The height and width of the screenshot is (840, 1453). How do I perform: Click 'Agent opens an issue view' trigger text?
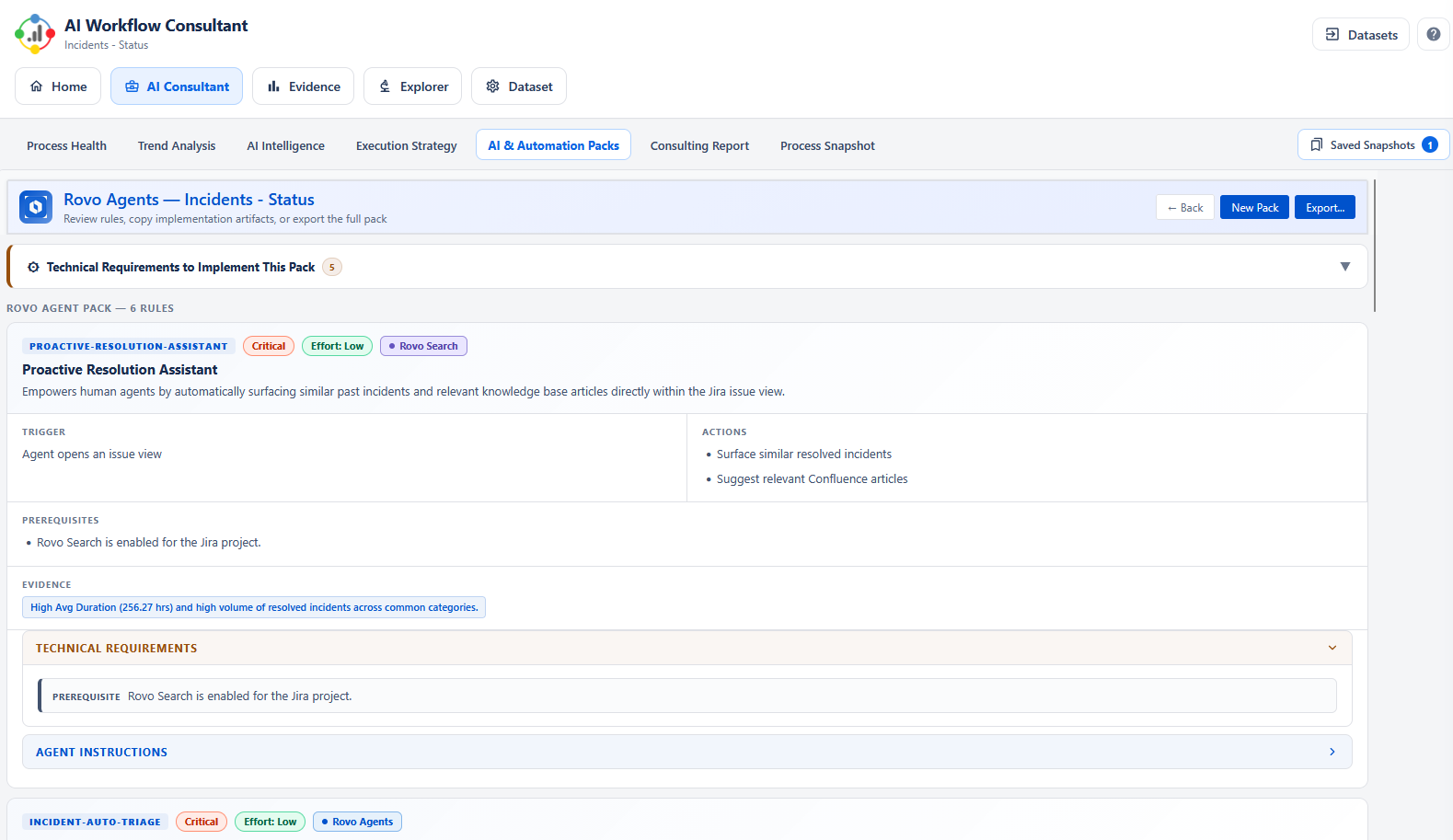pos(92,454)
